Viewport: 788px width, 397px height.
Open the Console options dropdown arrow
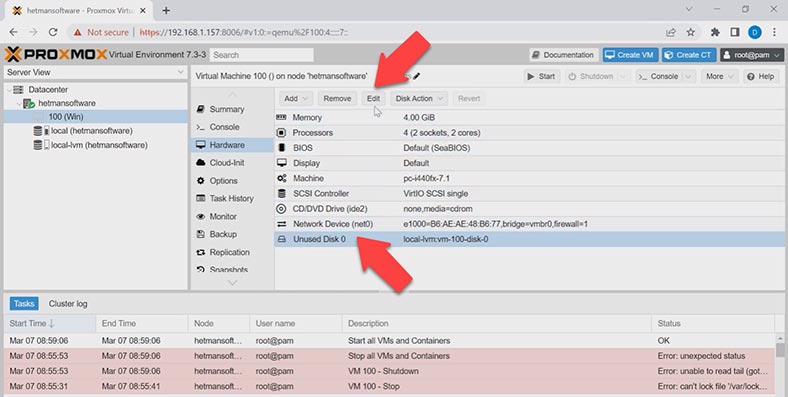pyautogui.click(x=688, y=76)
